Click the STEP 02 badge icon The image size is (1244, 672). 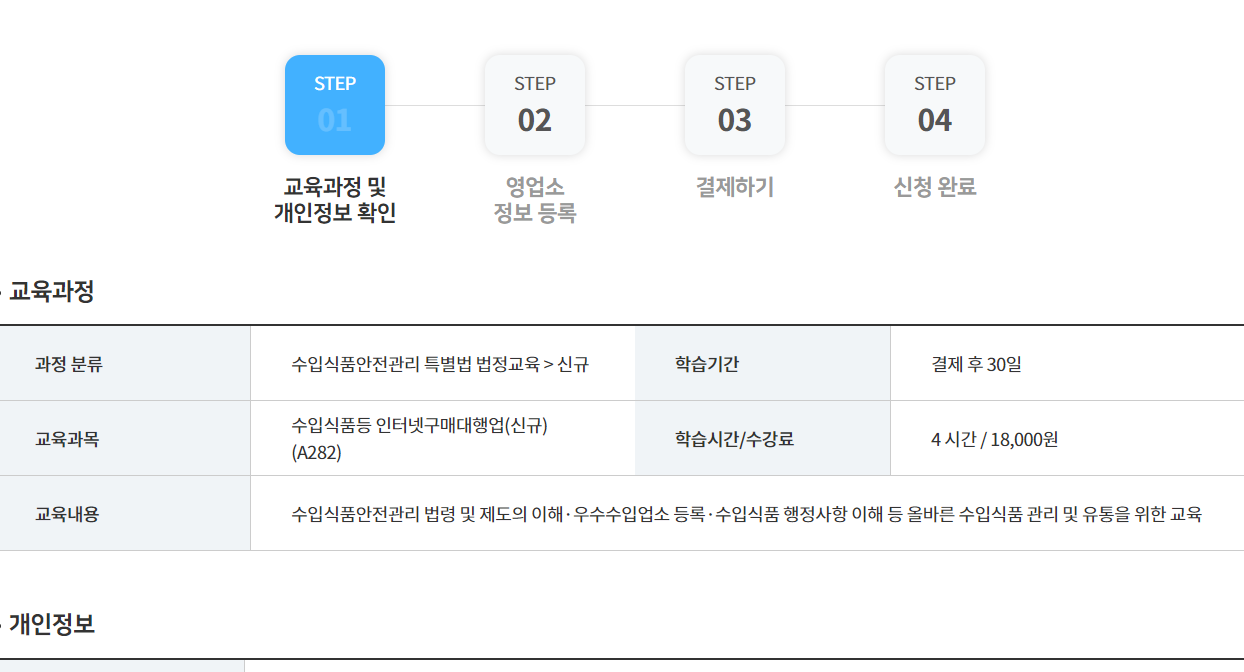tap(534, 104)
